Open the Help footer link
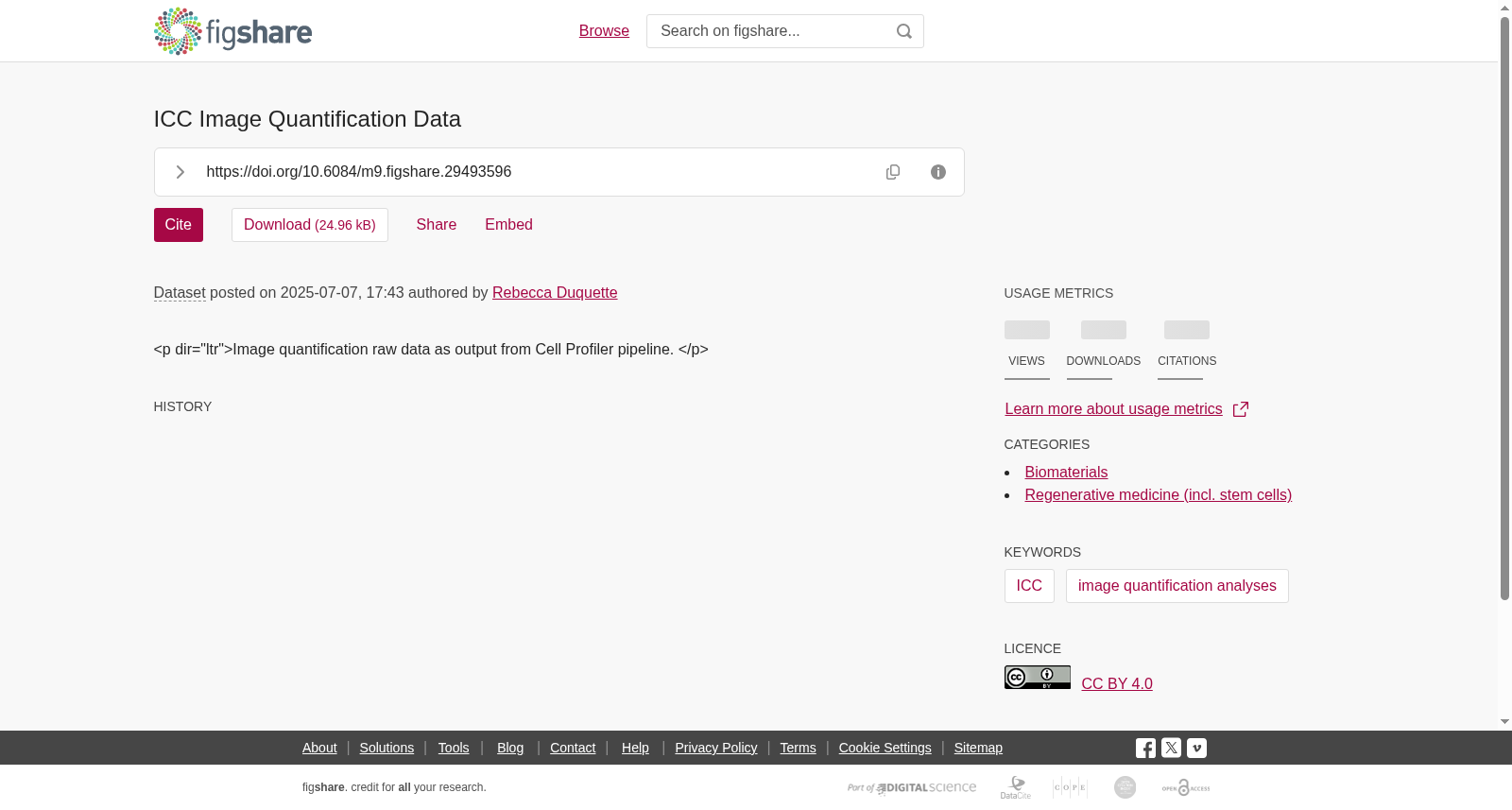Viewport: 1512px width, 810px height. pos(635,748)
